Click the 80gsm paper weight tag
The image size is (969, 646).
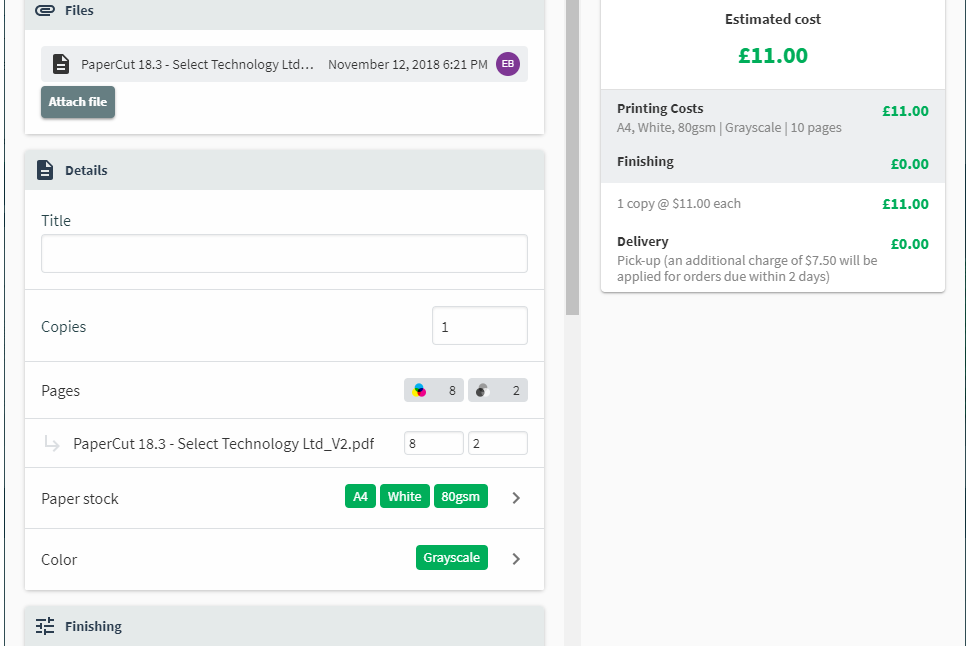point(461,496)
